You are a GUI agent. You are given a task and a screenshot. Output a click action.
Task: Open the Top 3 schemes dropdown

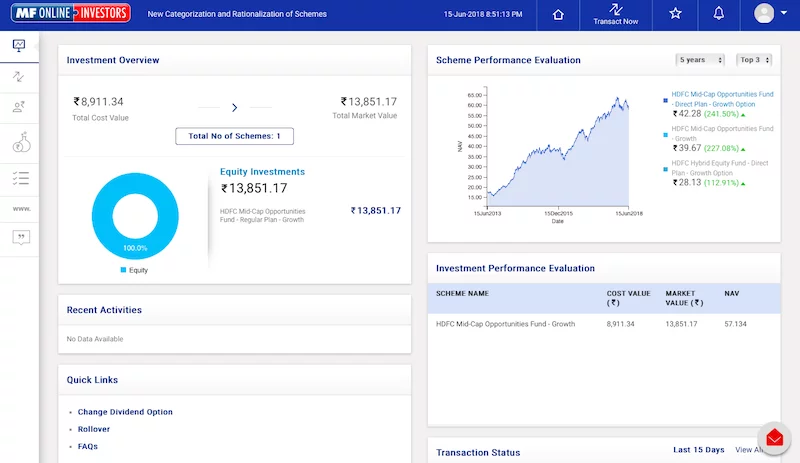[754, 60]
